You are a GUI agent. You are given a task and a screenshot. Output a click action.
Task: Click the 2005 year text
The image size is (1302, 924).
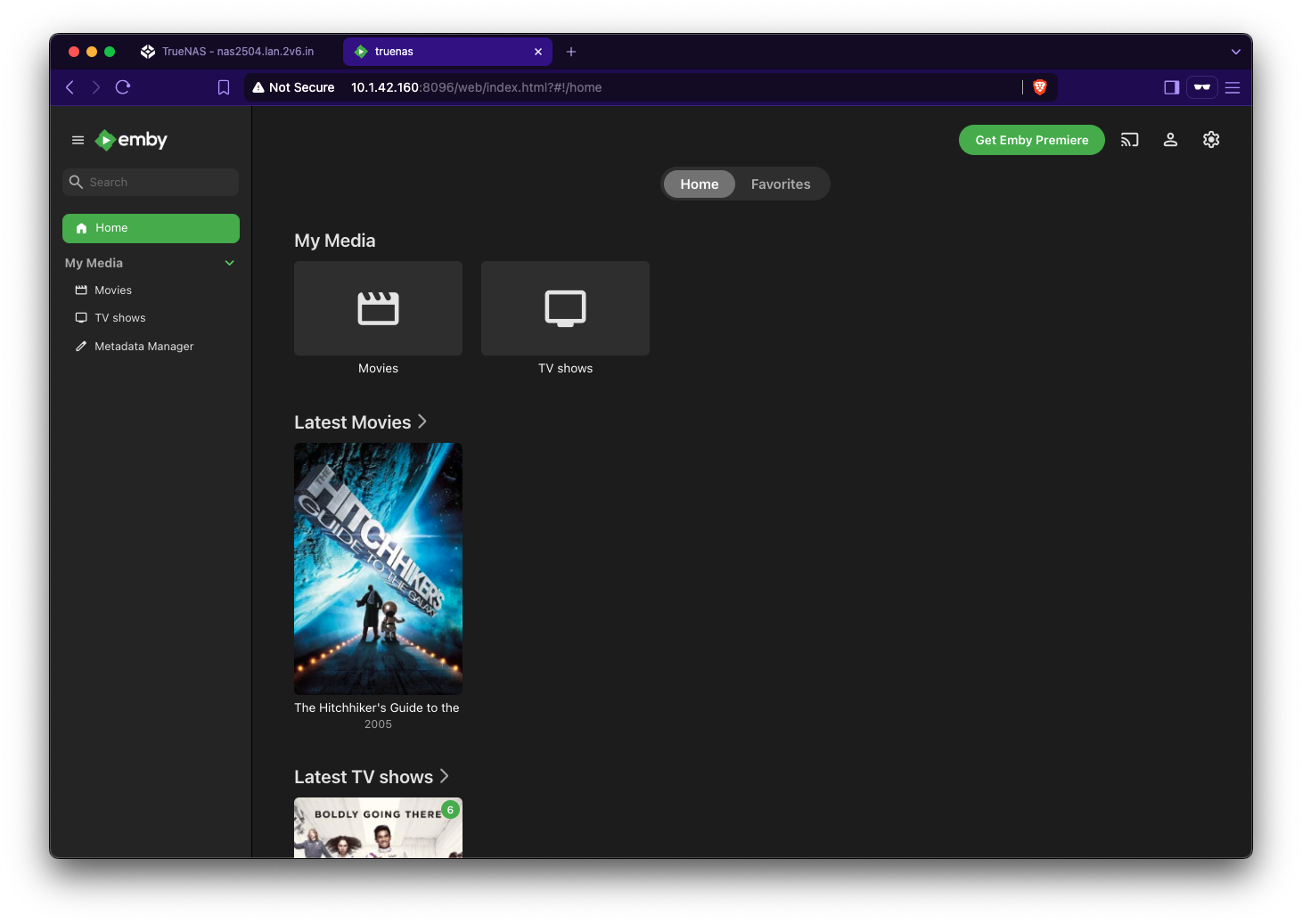click(x=378, y=724)
